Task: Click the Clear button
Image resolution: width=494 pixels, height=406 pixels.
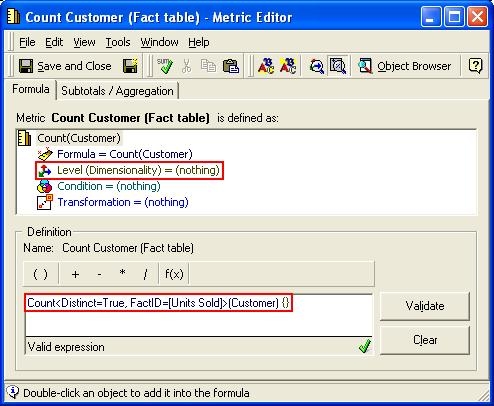Action: click(x=425, y=340)
